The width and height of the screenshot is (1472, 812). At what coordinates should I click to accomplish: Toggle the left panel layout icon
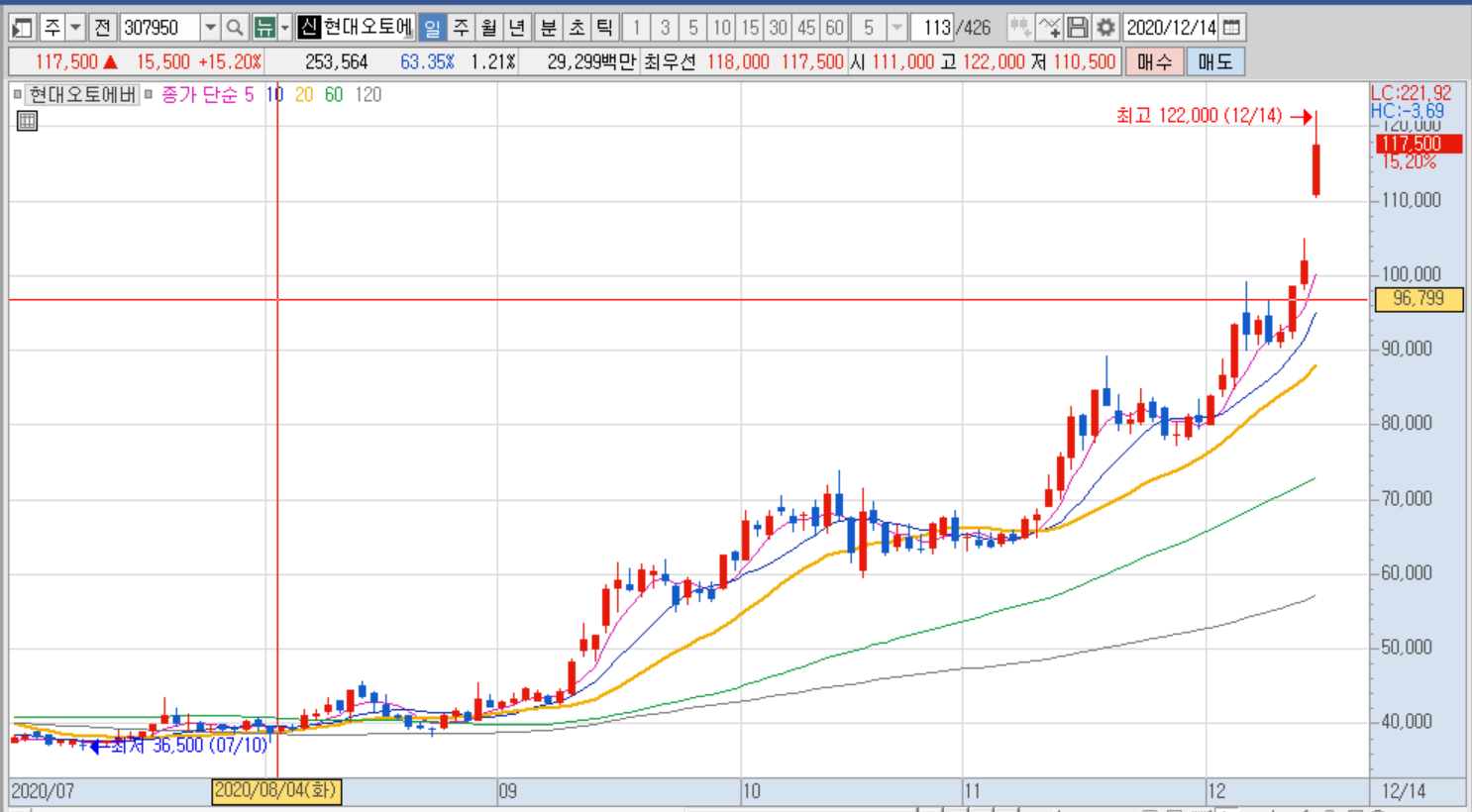[x=22, y=28]
